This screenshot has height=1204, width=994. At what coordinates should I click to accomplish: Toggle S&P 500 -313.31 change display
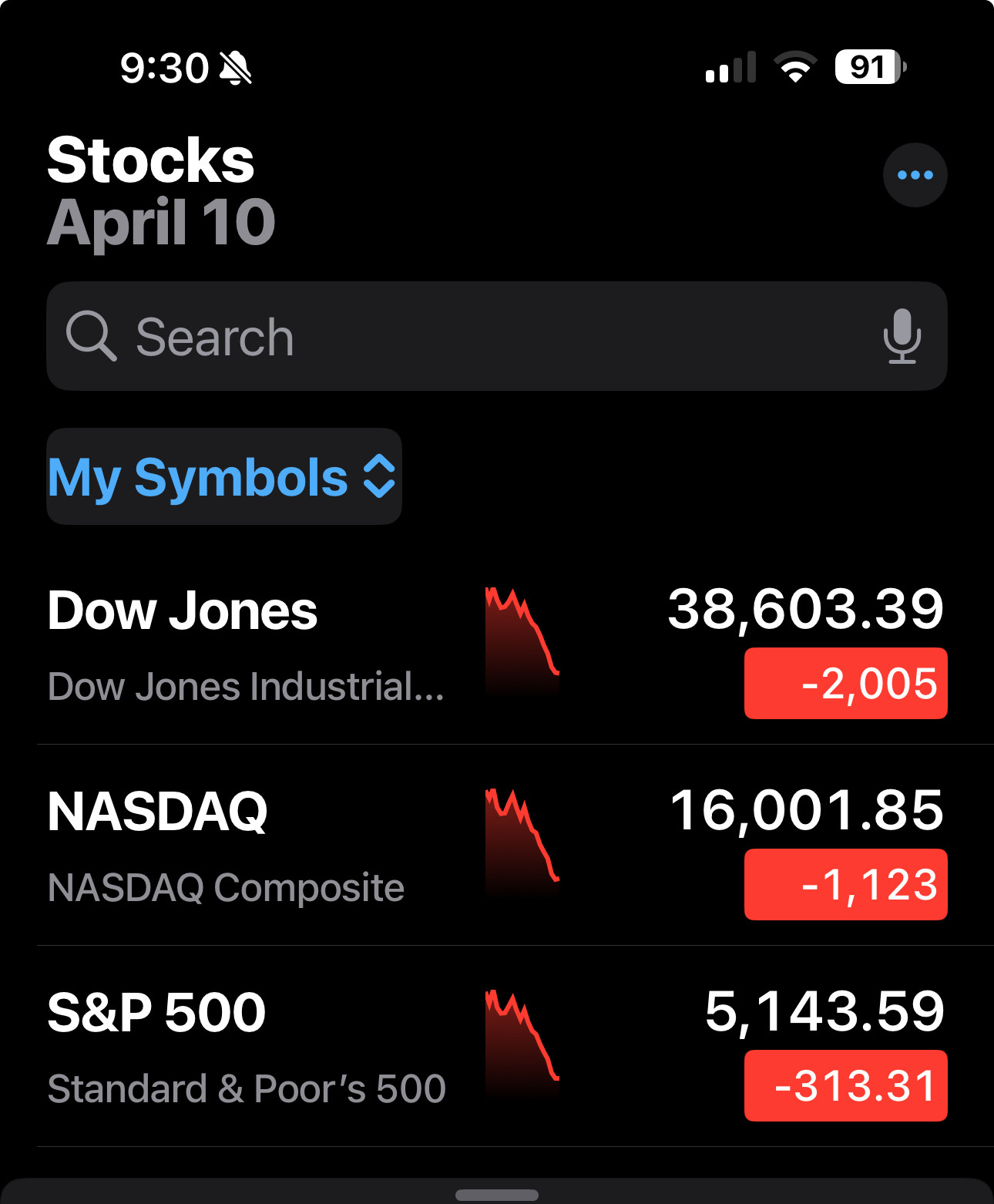tap(845, 1086)
